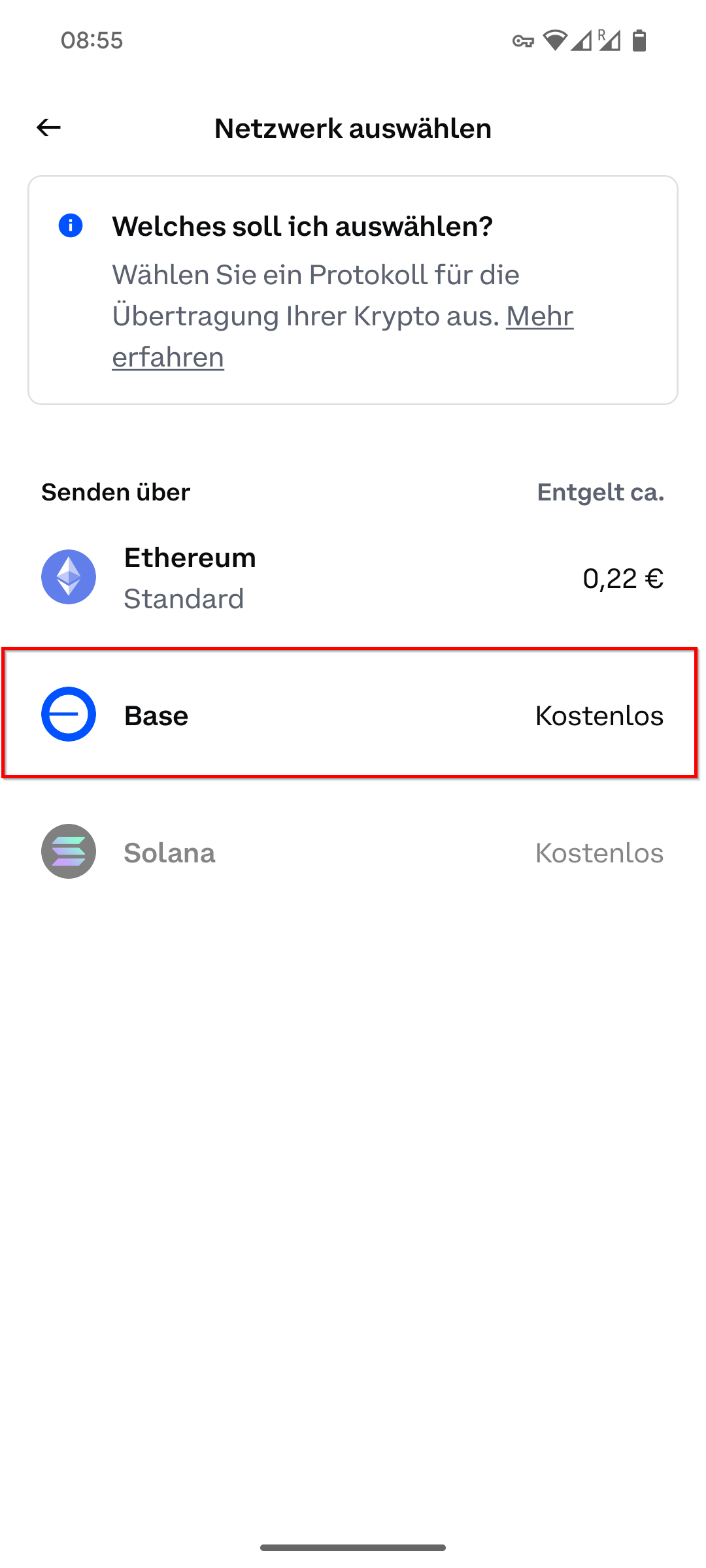Tap the battery icon in status bar
This screenshot has height=1568, width=706.
coord(639,41)
